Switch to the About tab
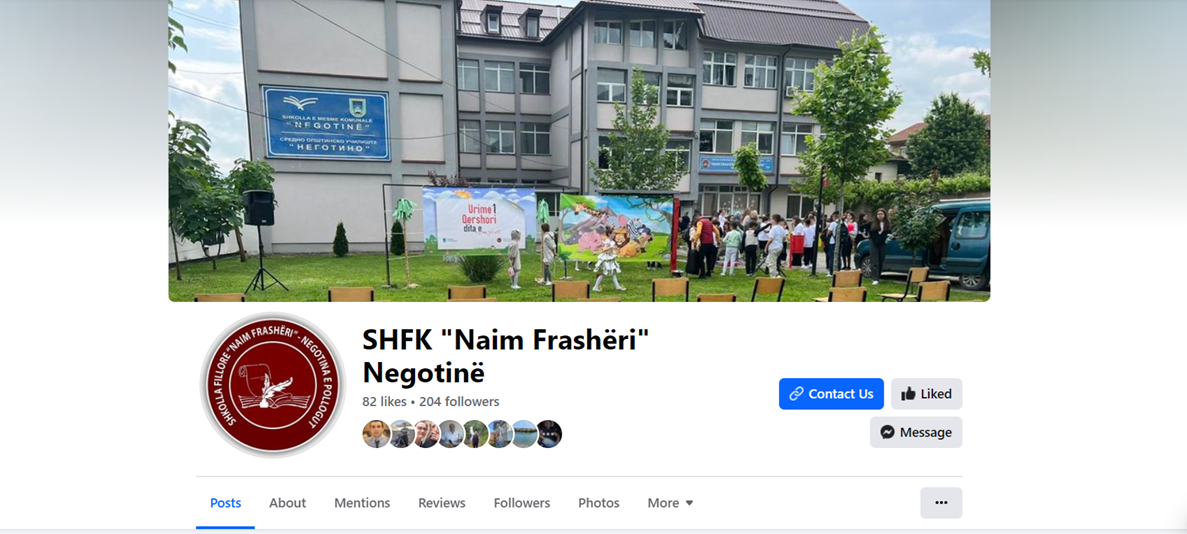The height and width of the screenshot is (534, 1187). [x=288, y=503]
